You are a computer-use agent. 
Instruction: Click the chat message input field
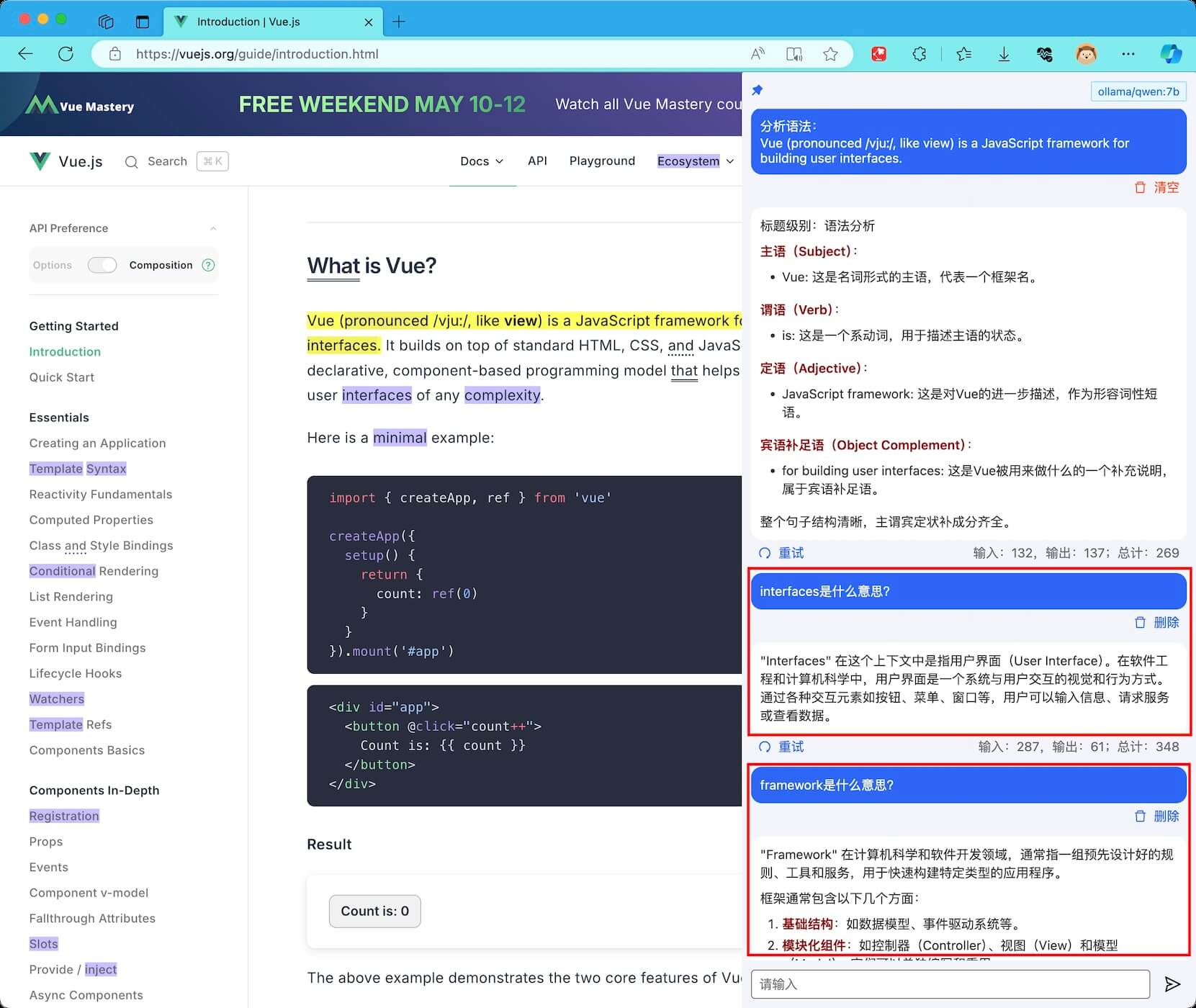point(950,984)
